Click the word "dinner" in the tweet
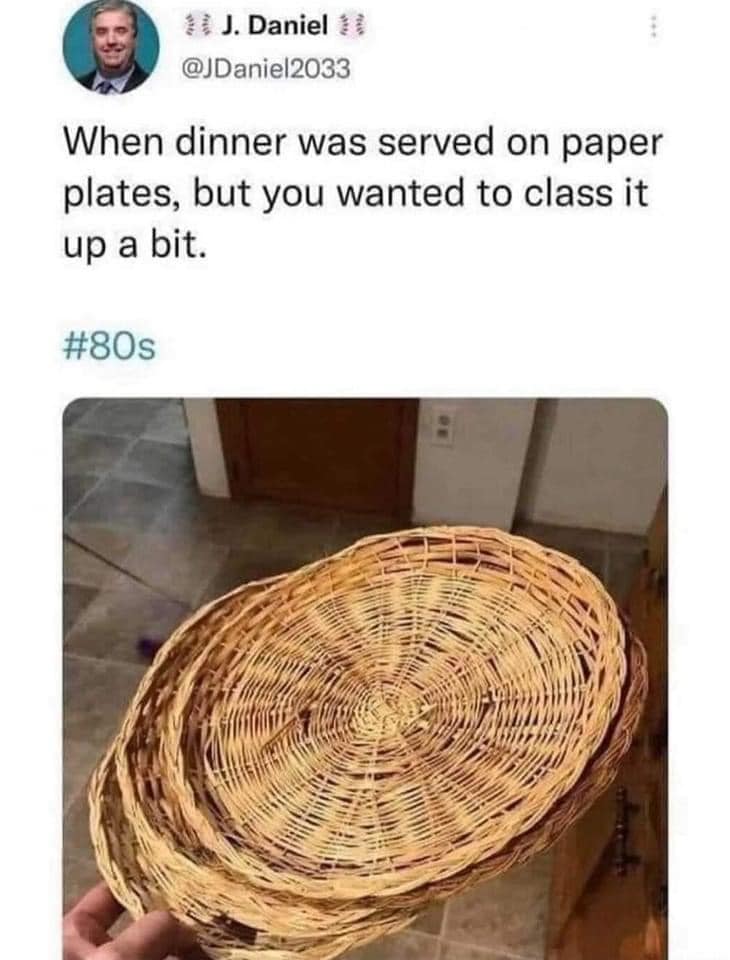This screenshot has width=730, height=960. click(x=231, y=143)
